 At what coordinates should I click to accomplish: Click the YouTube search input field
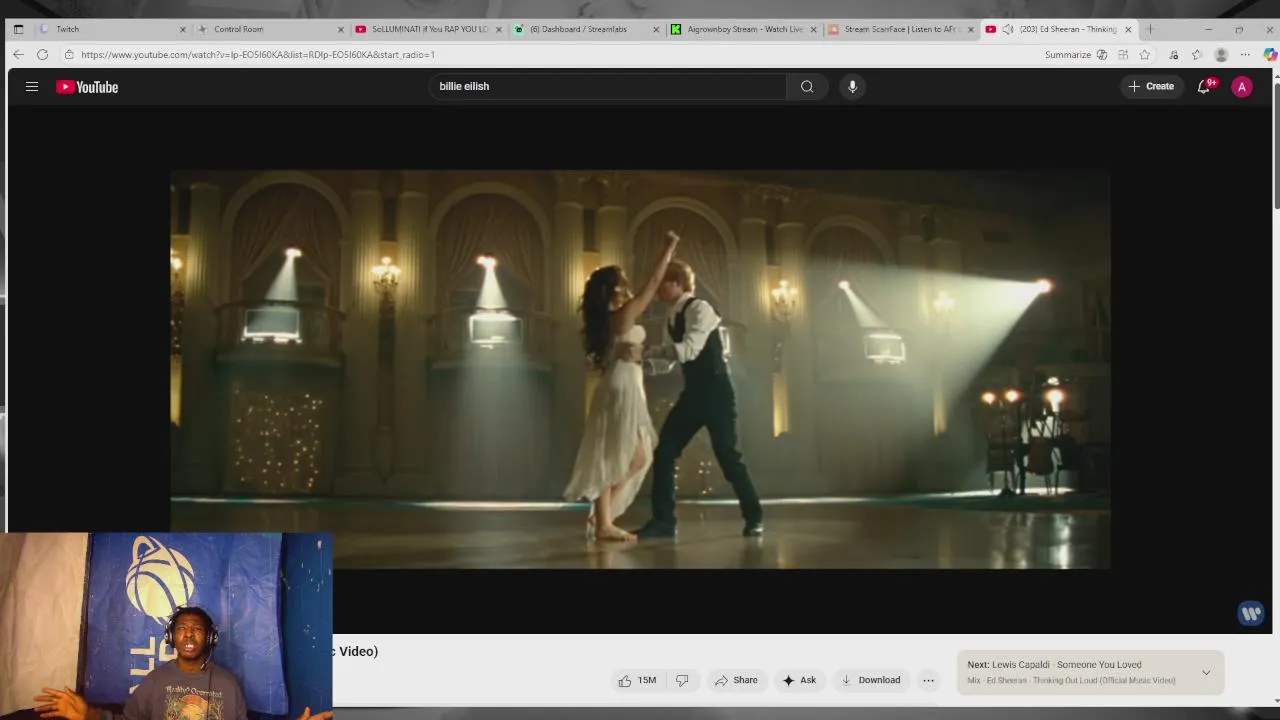(608, 86)
